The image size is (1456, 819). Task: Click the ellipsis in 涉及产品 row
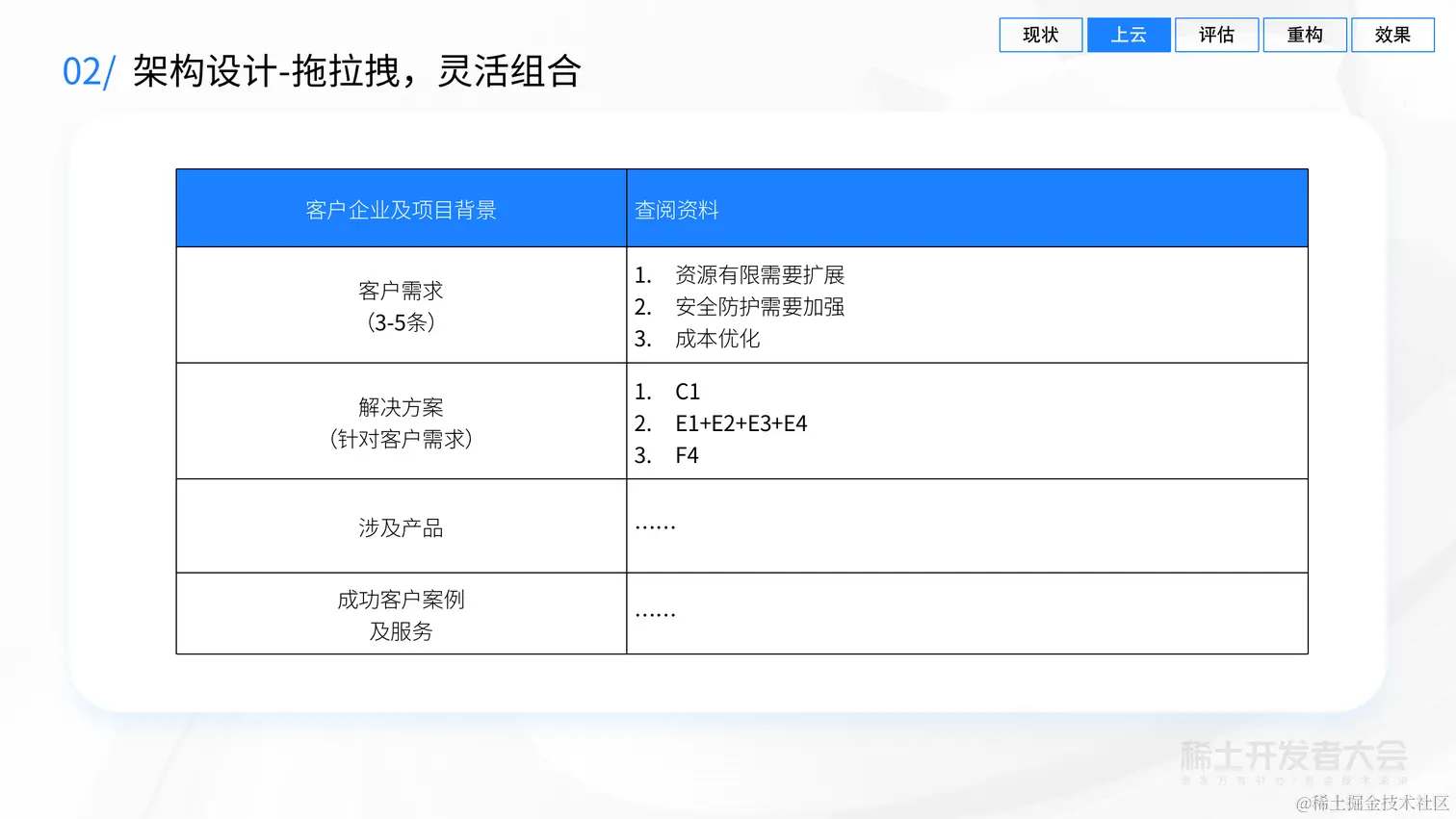(x=656, y=527)
